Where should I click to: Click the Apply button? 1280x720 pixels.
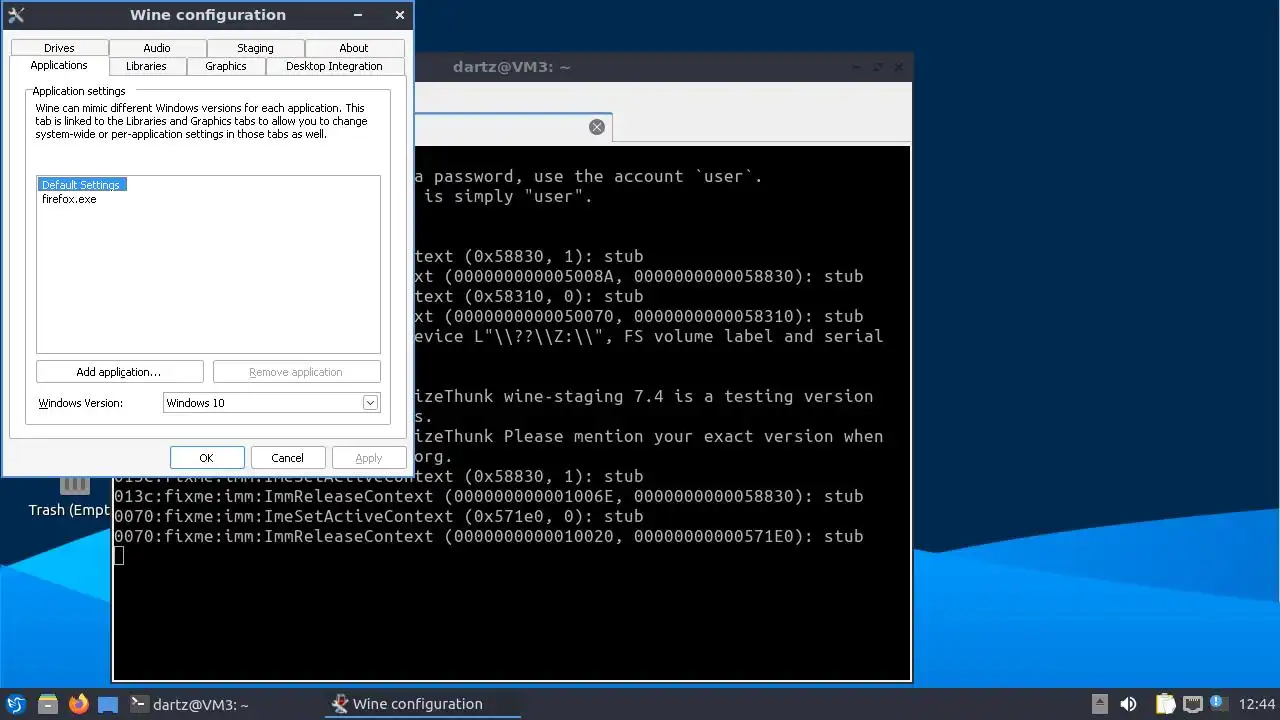pos(369,458)
